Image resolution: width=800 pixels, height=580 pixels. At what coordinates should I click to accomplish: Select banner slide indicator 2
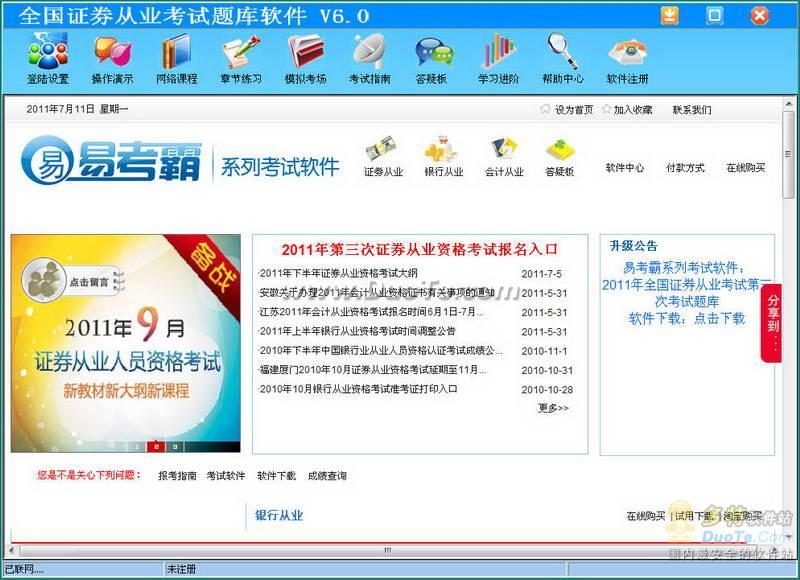pos(156,446)
